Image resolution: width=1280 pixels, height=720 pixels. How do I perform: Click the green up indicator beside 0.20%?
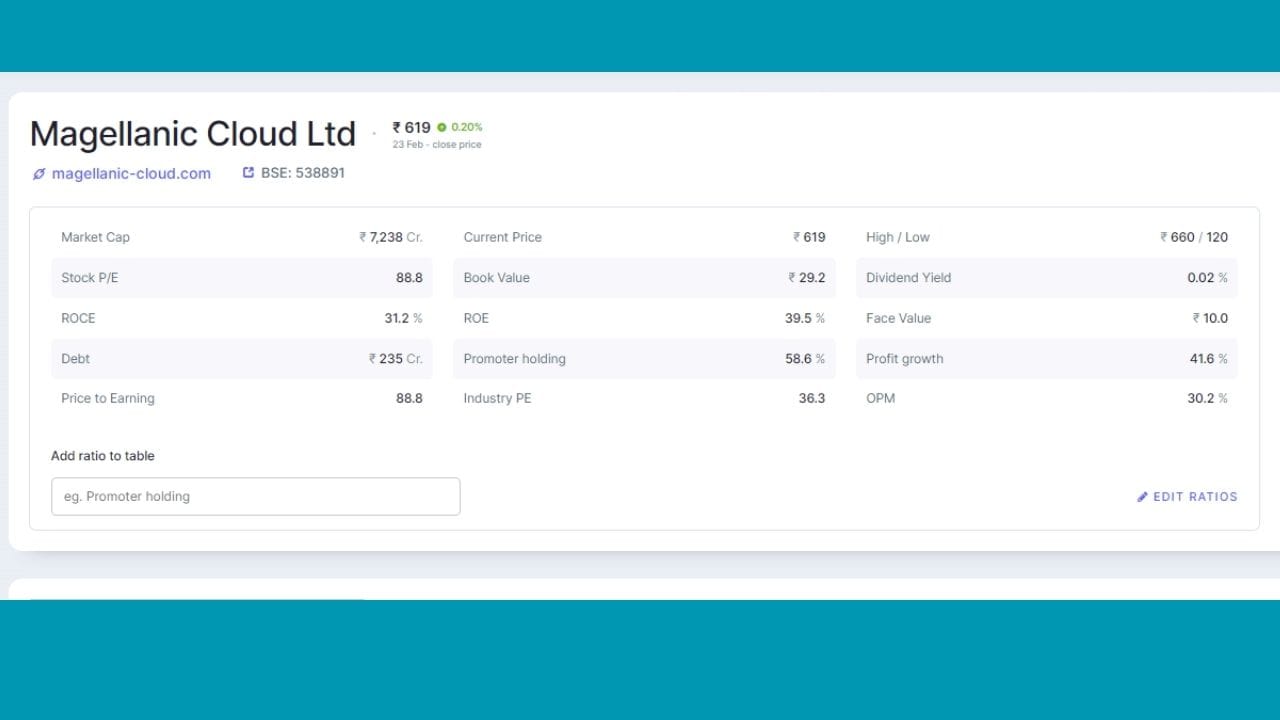point(442,127)
